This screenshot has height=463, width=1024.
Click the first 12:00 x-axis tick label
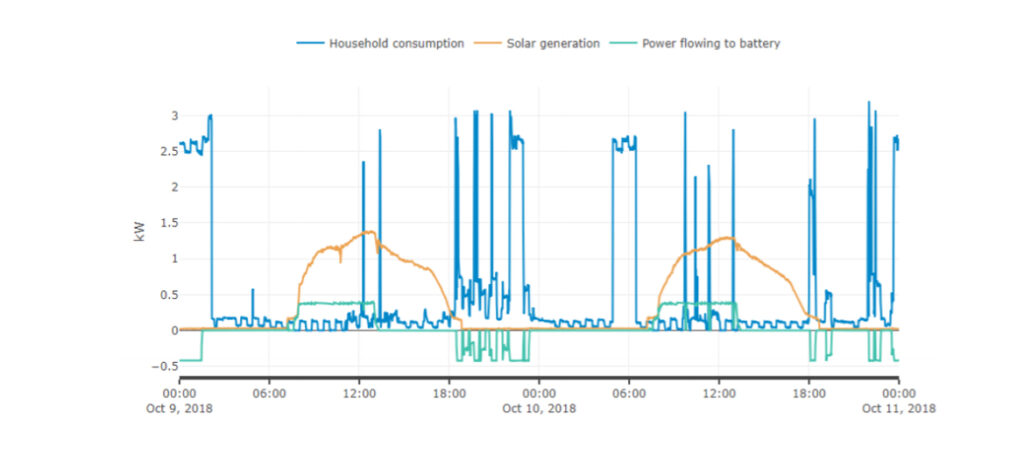(360, 395)
